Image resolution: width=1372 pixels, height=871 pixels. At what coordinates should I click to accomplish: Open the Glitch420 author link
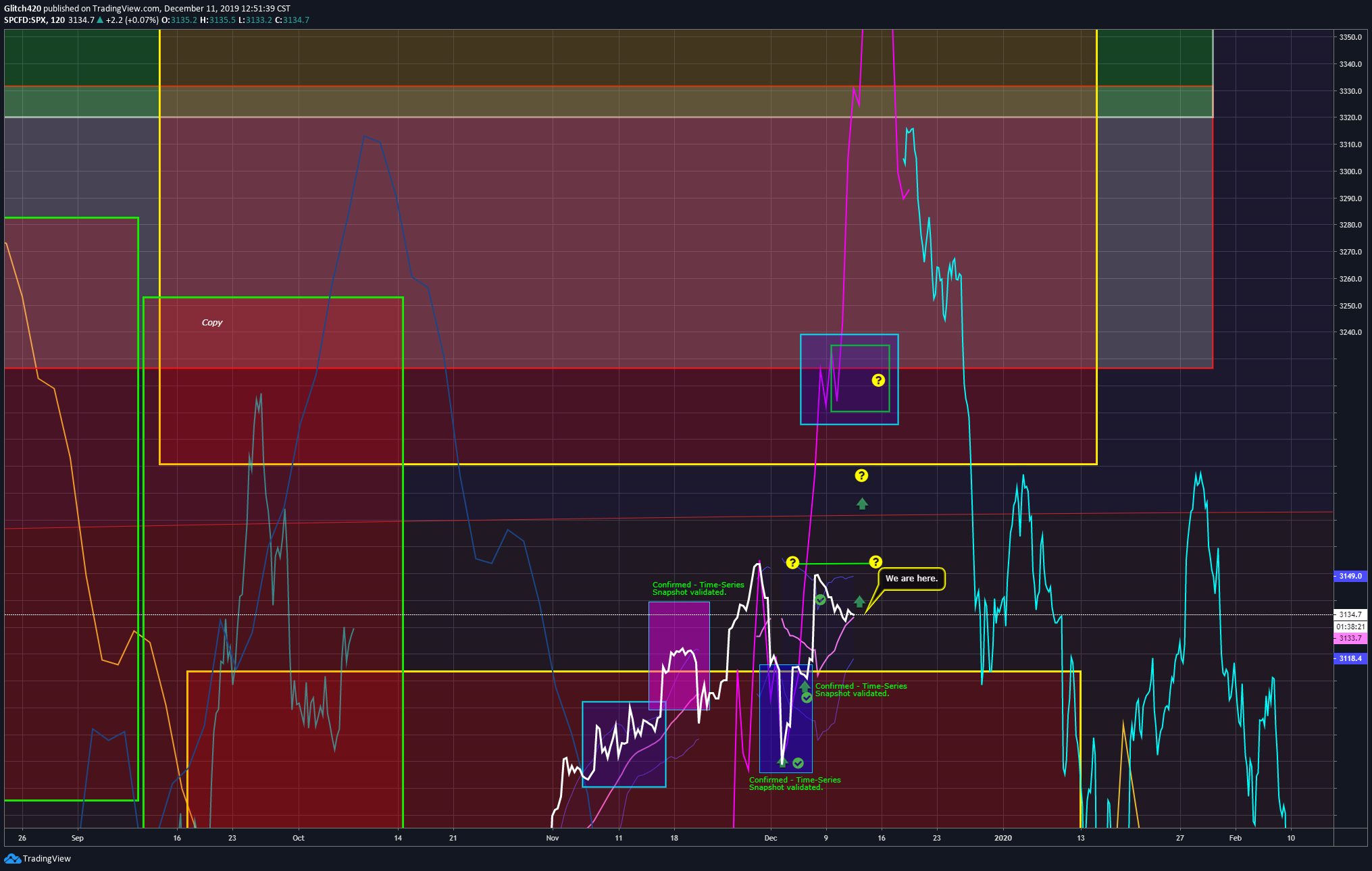click(x=22, y=9)
